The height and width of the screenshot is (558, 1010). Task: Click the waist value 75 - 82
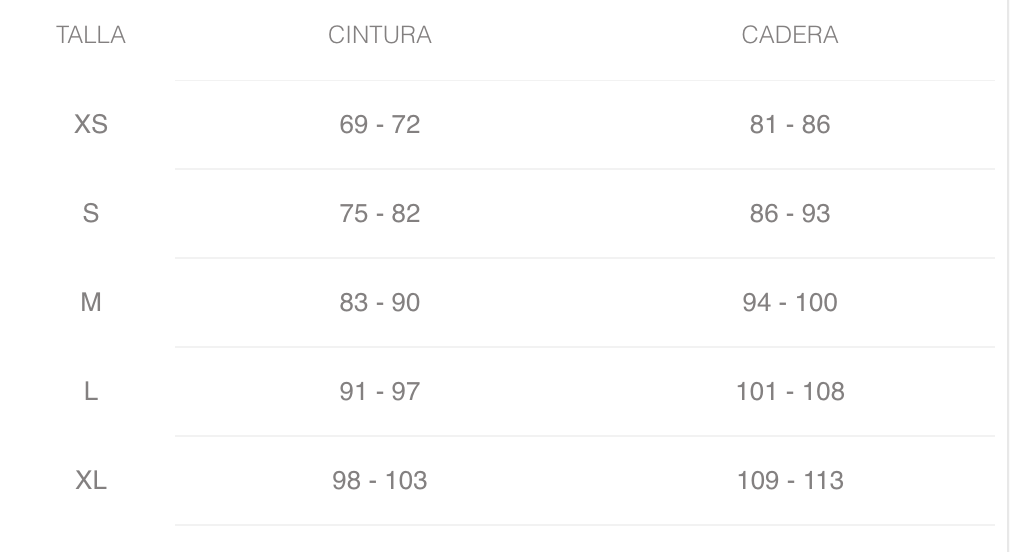click(x=380, y=214)
